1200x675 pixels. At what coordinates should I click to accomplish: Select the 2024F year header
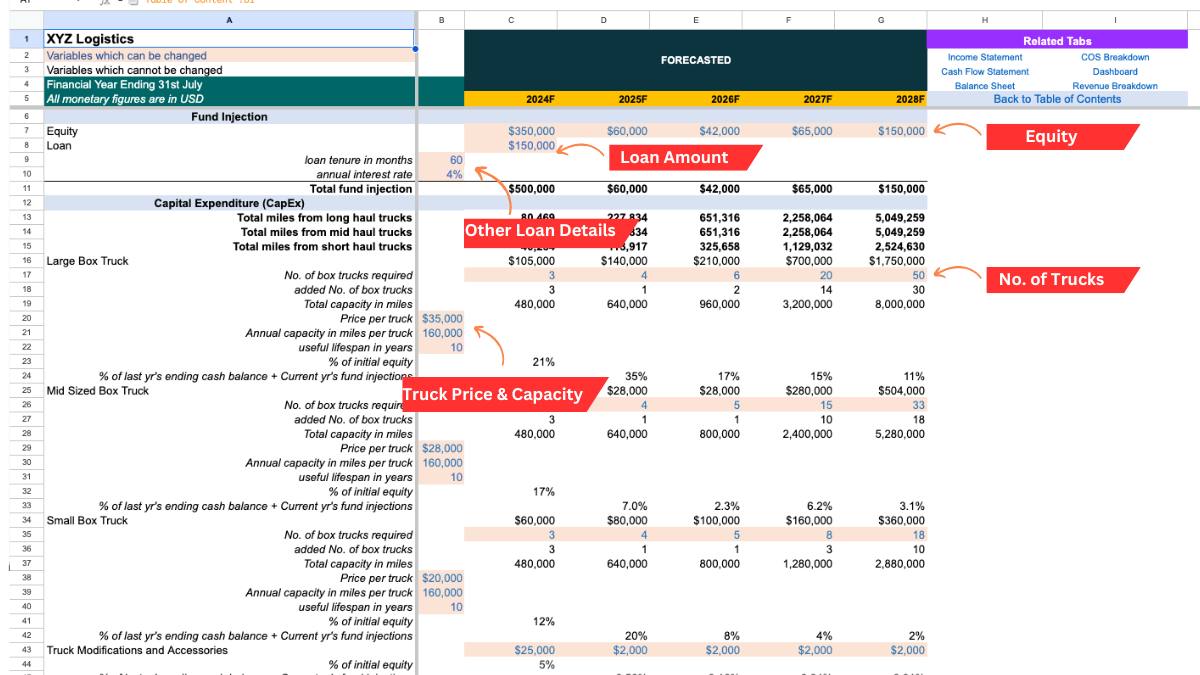tap(511, 99)
